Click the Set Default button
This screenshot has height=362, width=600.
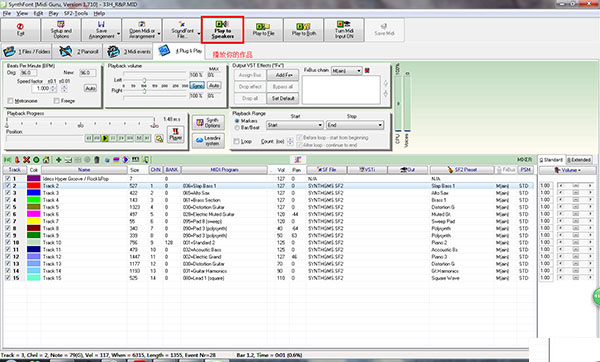[283, 98]
